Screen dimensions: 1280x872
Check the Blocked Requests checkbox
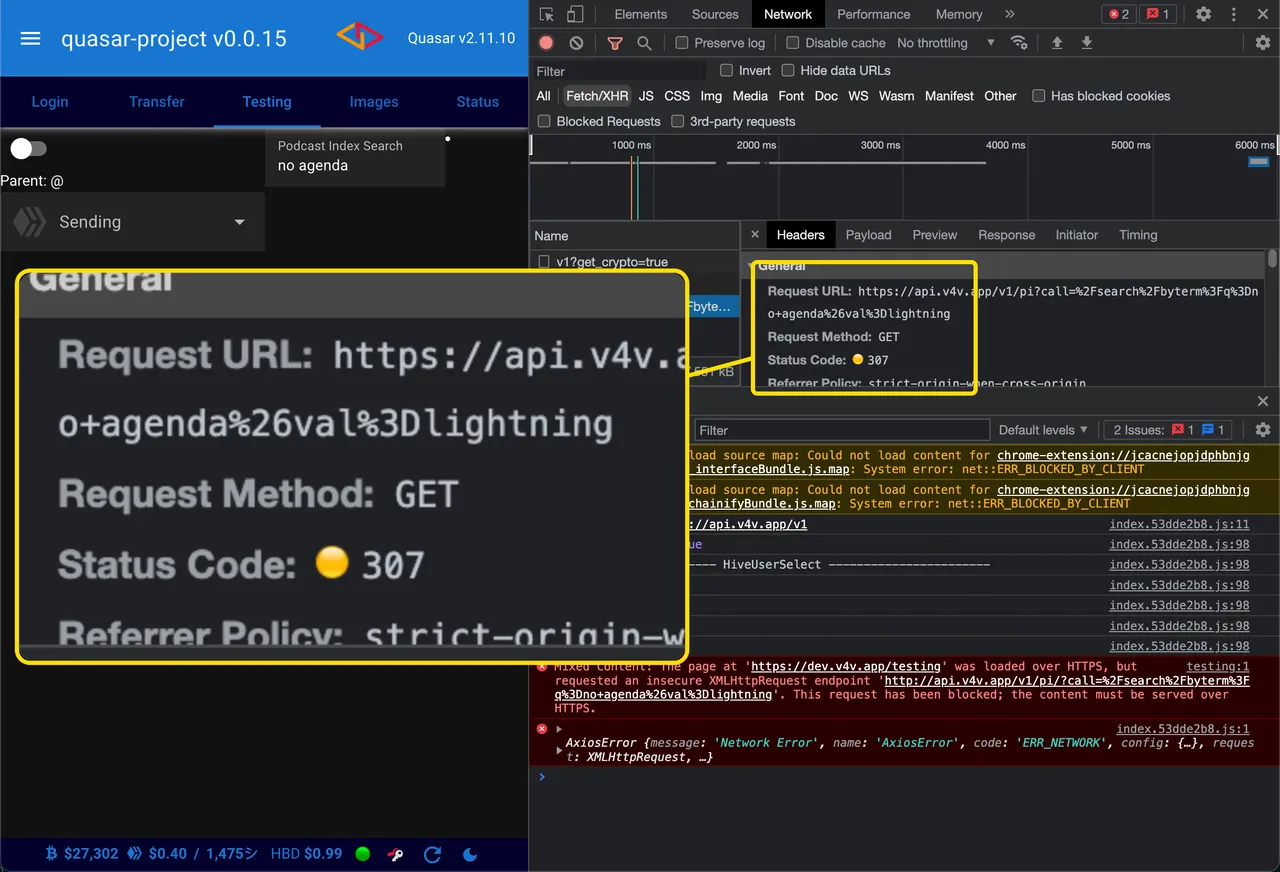[x=545, y=121]
